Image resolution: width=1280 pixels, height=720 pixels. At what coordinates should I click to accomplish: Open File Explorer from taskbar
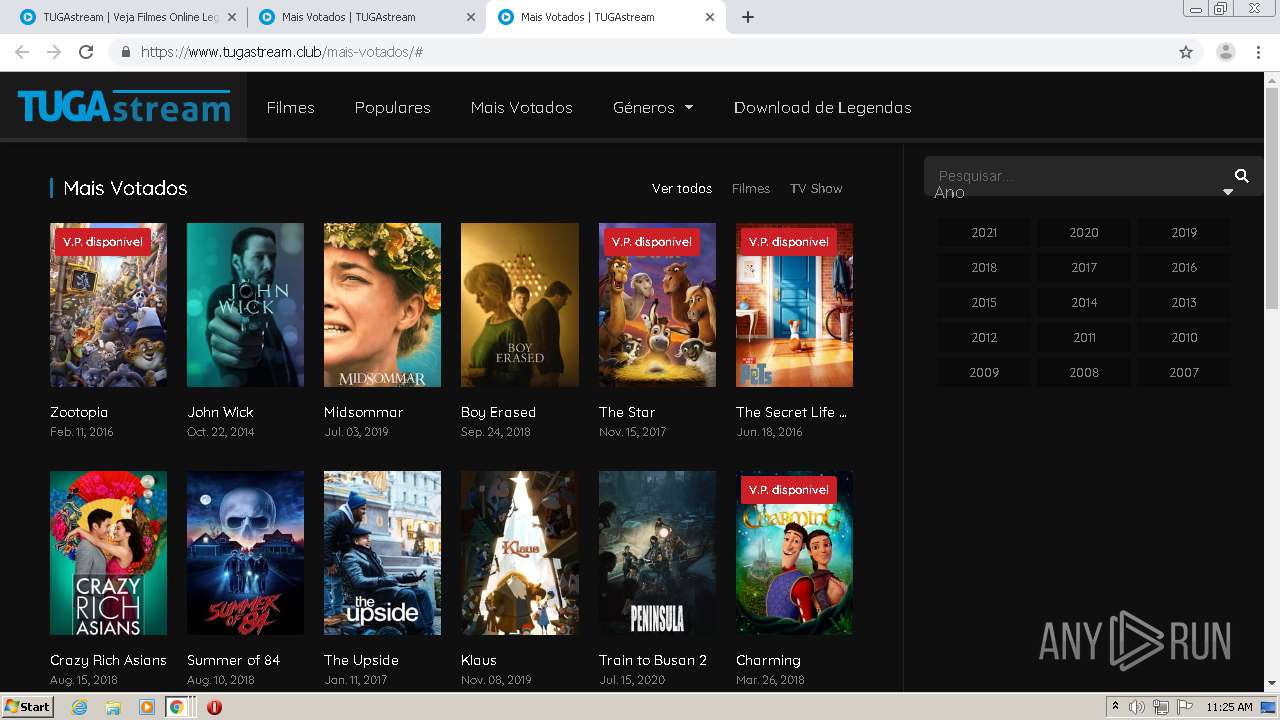click(x=113, y=707)
